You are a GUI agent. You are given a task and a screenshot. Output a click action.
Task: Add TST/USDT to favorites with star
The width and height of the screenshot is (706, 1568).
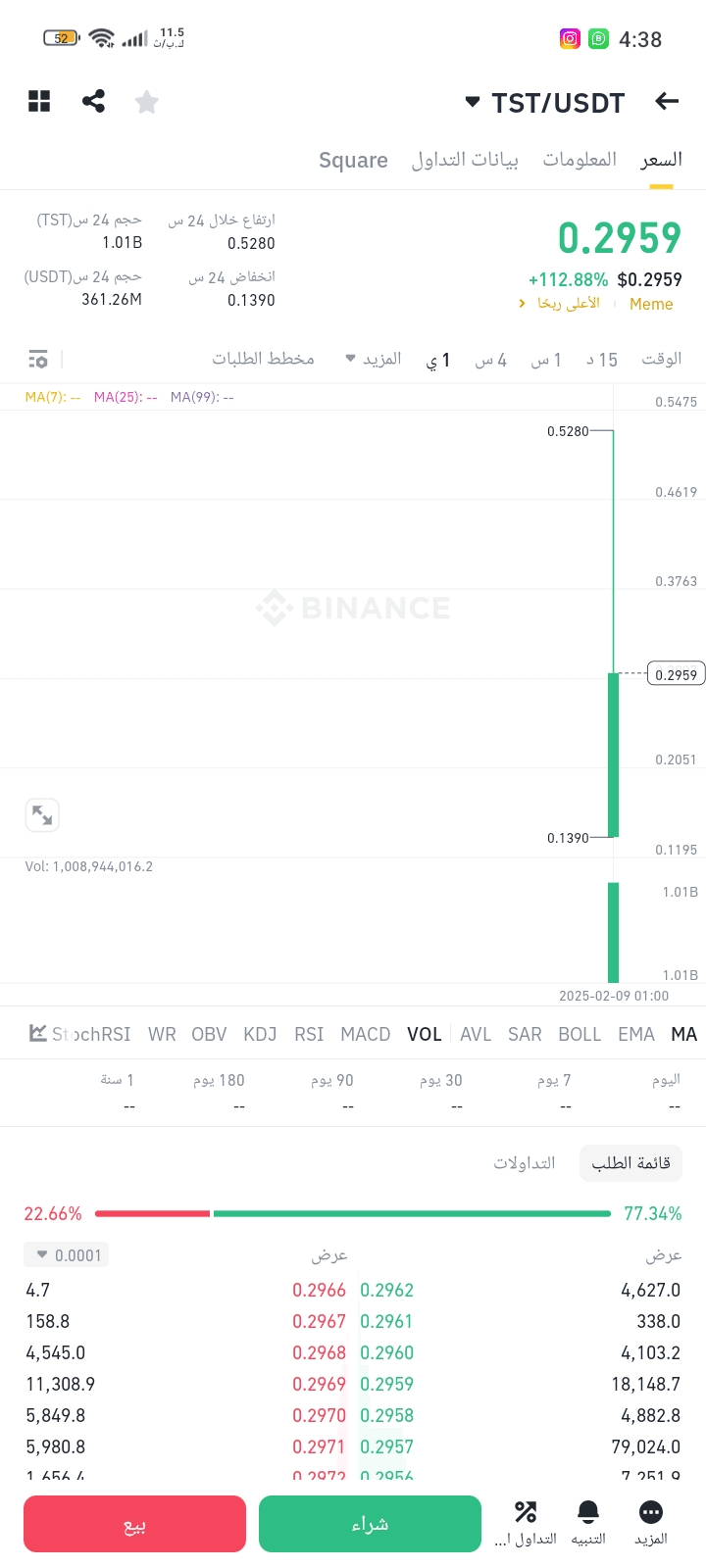[x=147, y=102]
